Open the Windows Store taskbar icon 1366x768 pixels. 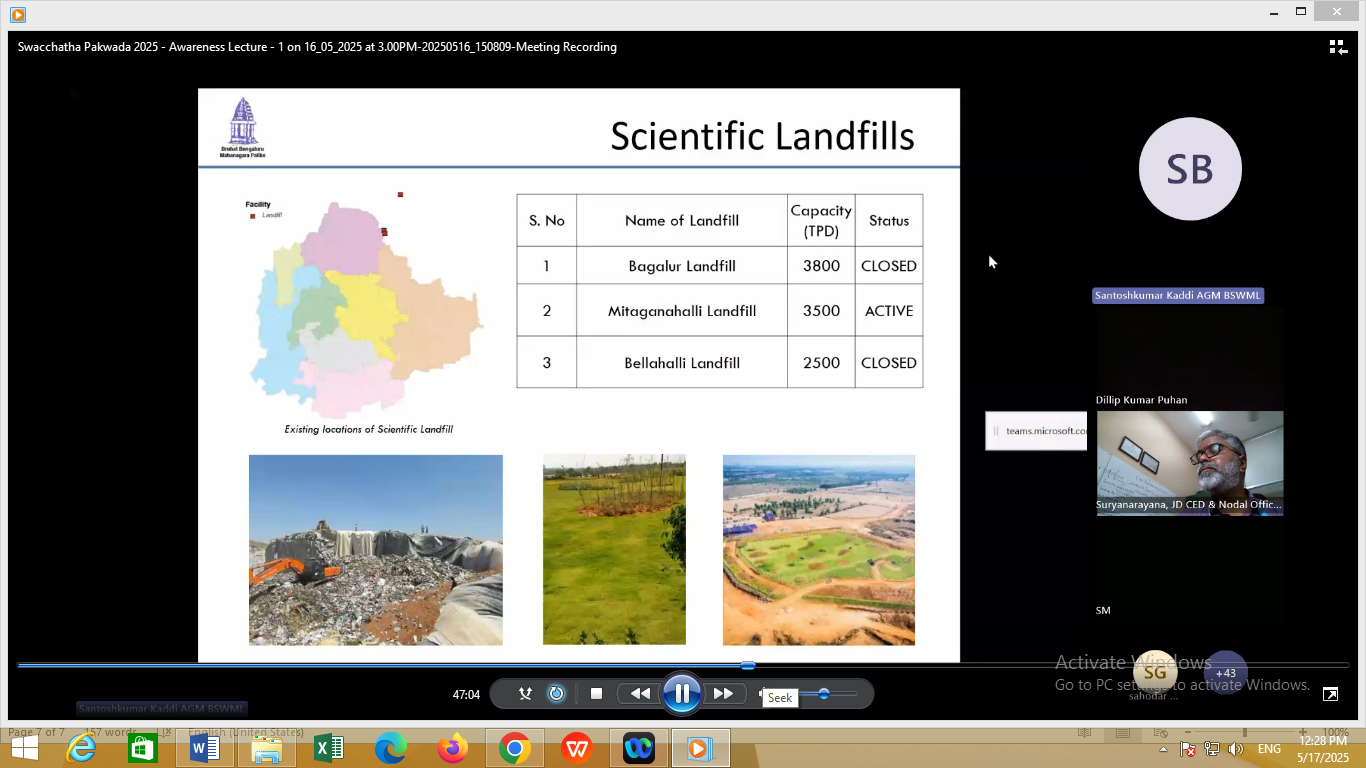click(x=143, y=748)
